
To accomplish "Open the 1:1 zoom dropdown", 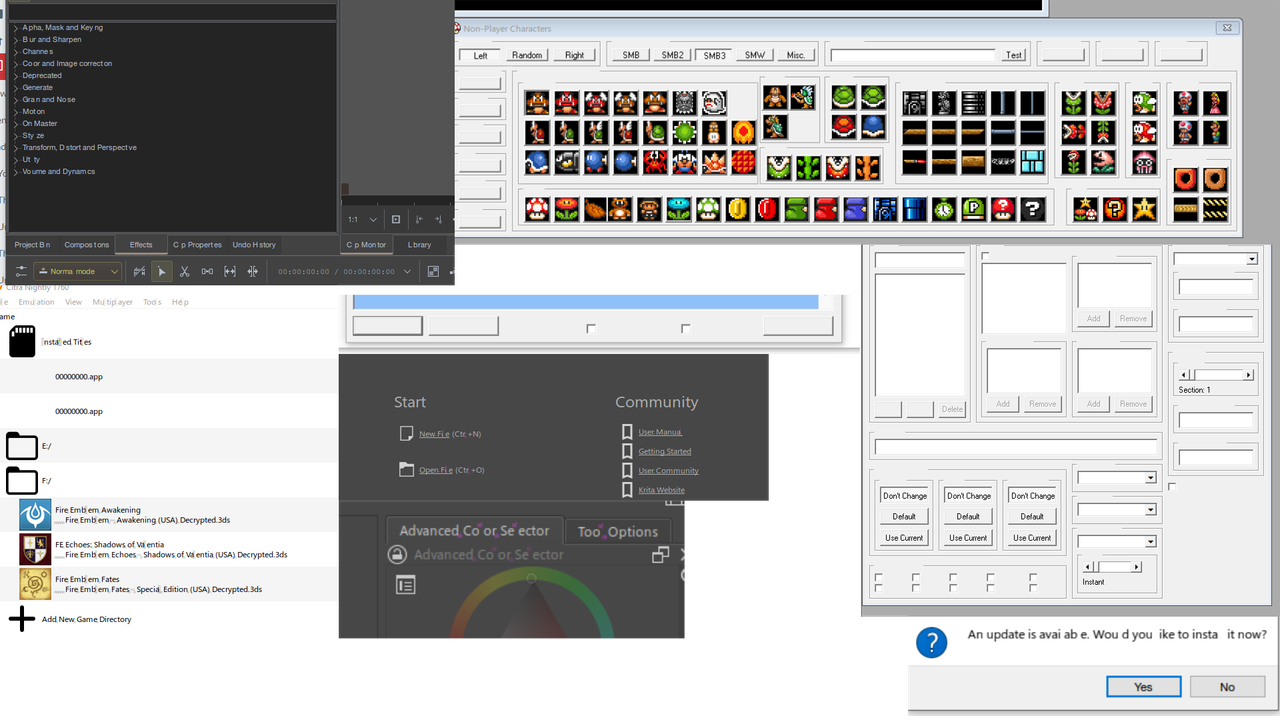I will pos(362,219).
